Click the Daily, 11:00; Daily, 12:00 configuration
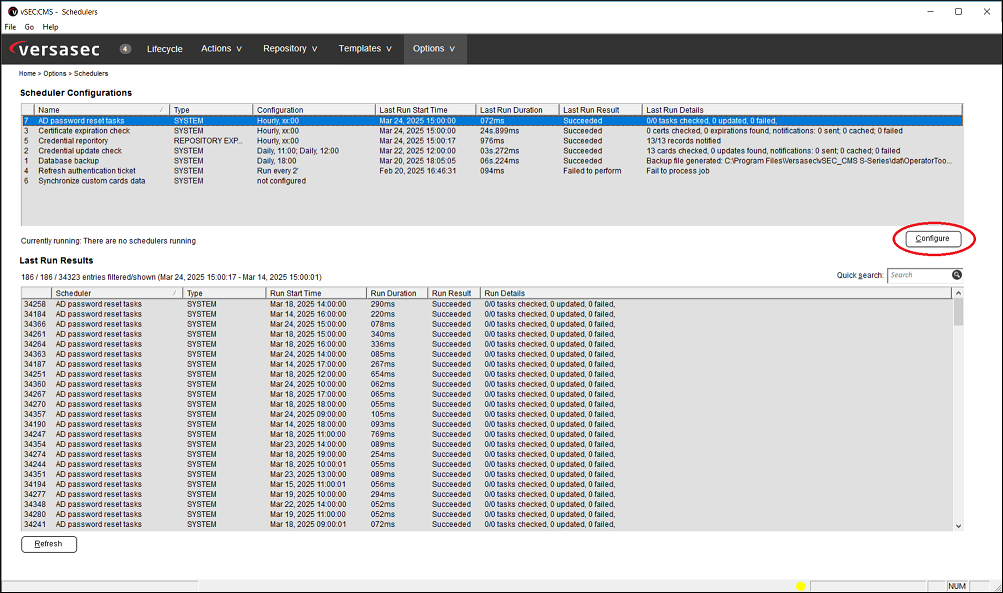This screenshot has width=1003, height=593. click(298, 151)
